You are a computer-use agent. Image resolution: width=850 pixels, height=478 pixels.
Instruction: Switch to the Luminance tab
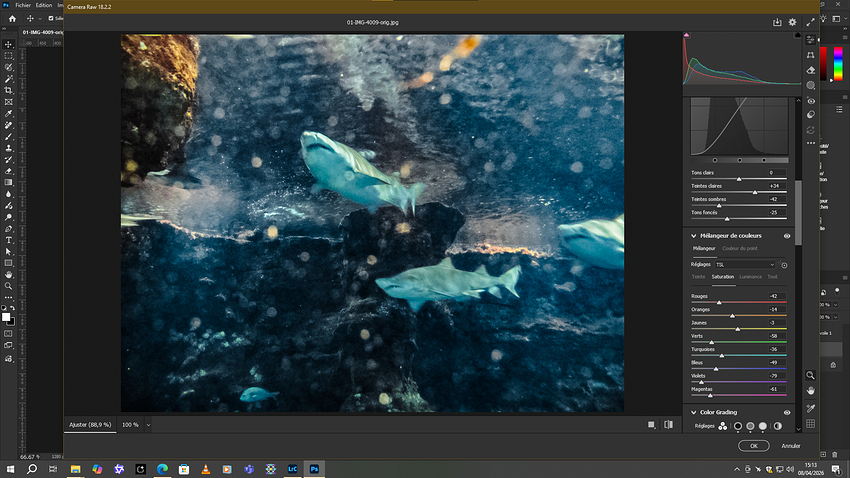[x=751, y=277]
